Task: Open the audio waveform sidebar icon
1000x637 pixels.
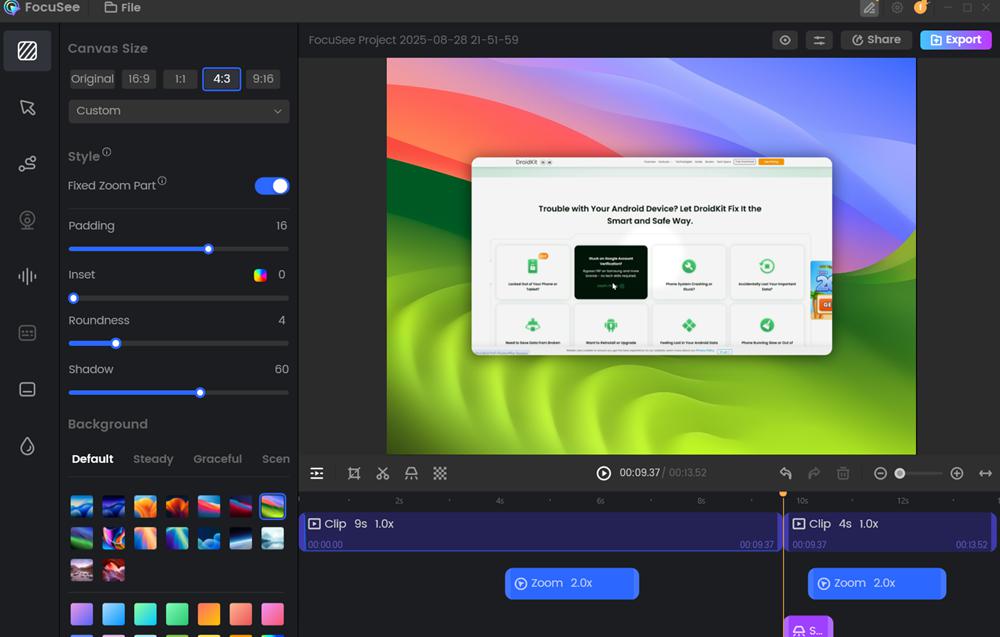Action: (x=27, y=276)
